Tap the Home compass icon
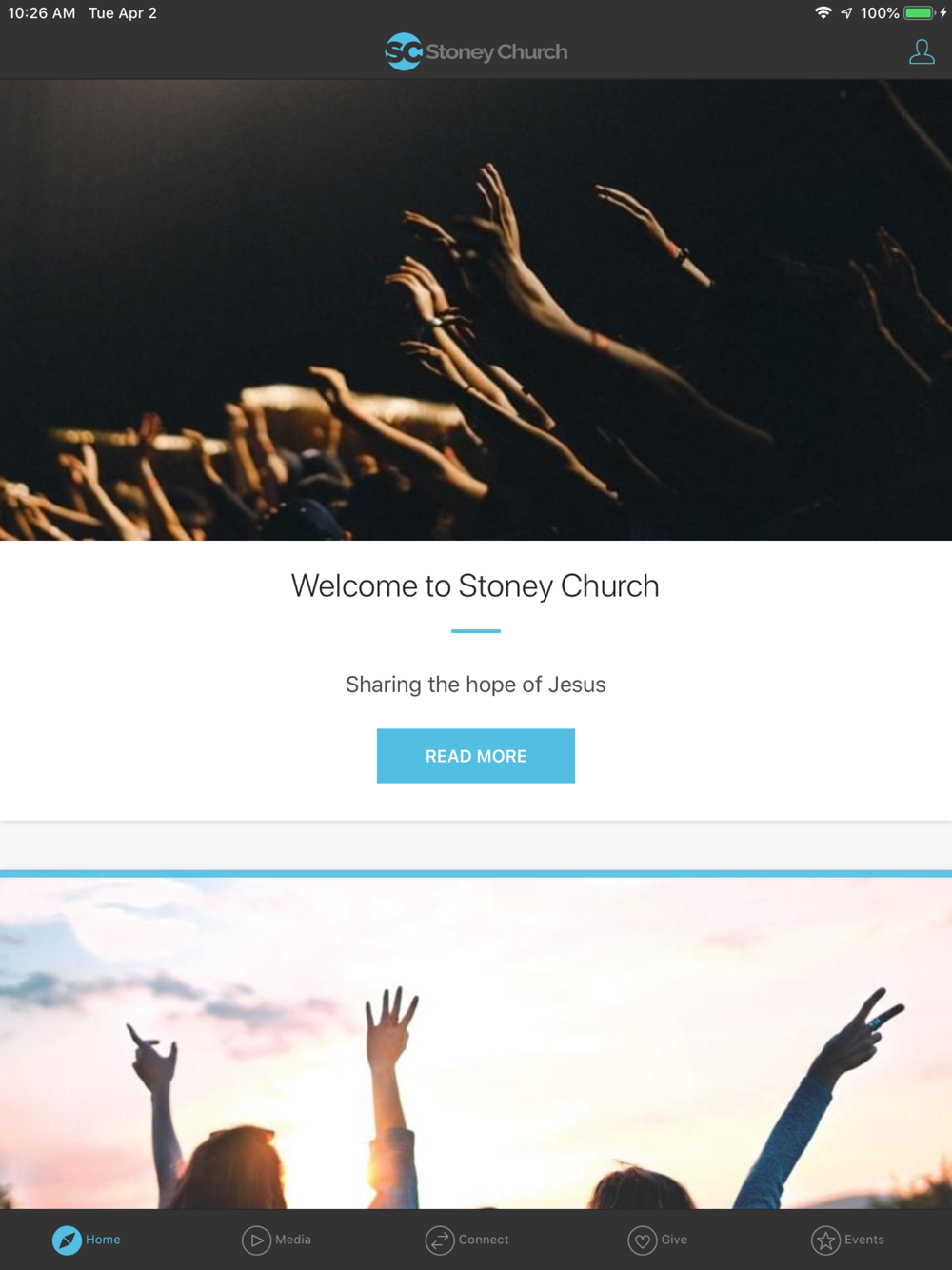952x1270 pixels. 67,1240
